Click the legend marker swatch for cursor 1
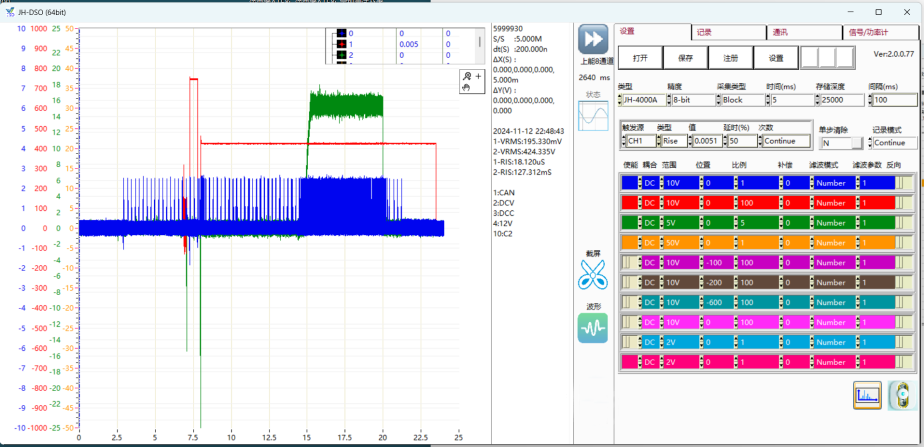This screenshot has height=447, width=924. (x=340, y=44)
